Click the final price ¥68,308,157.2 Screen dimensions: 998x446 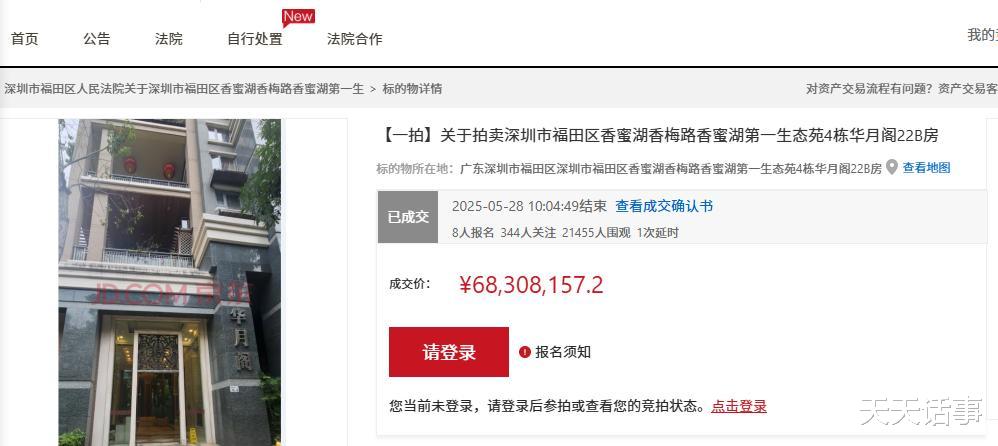[x=531, y=285]
